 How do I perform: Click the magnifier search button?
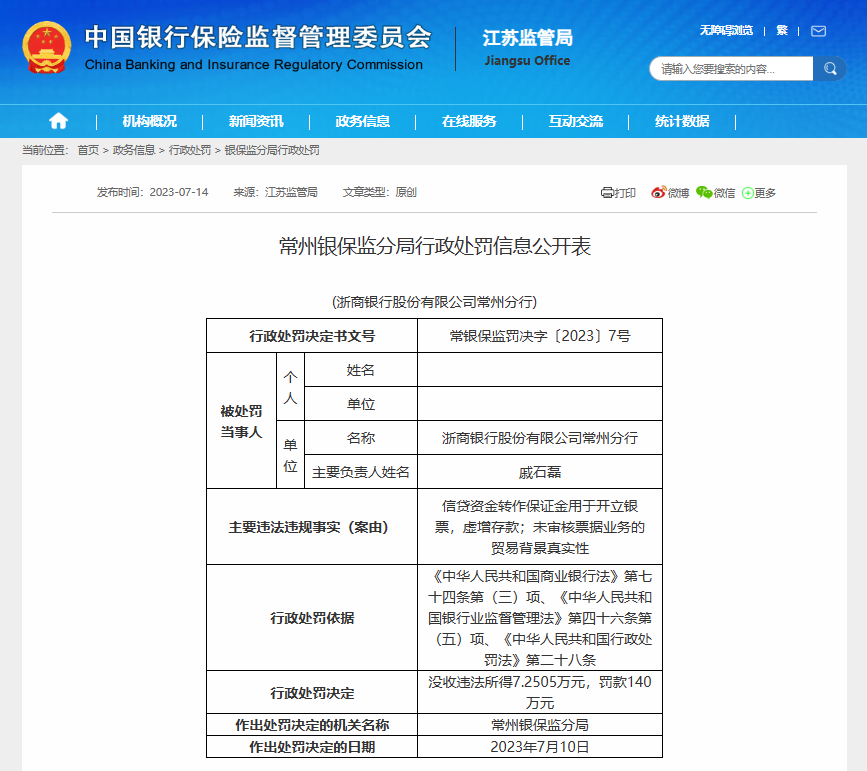pos(829,69)
